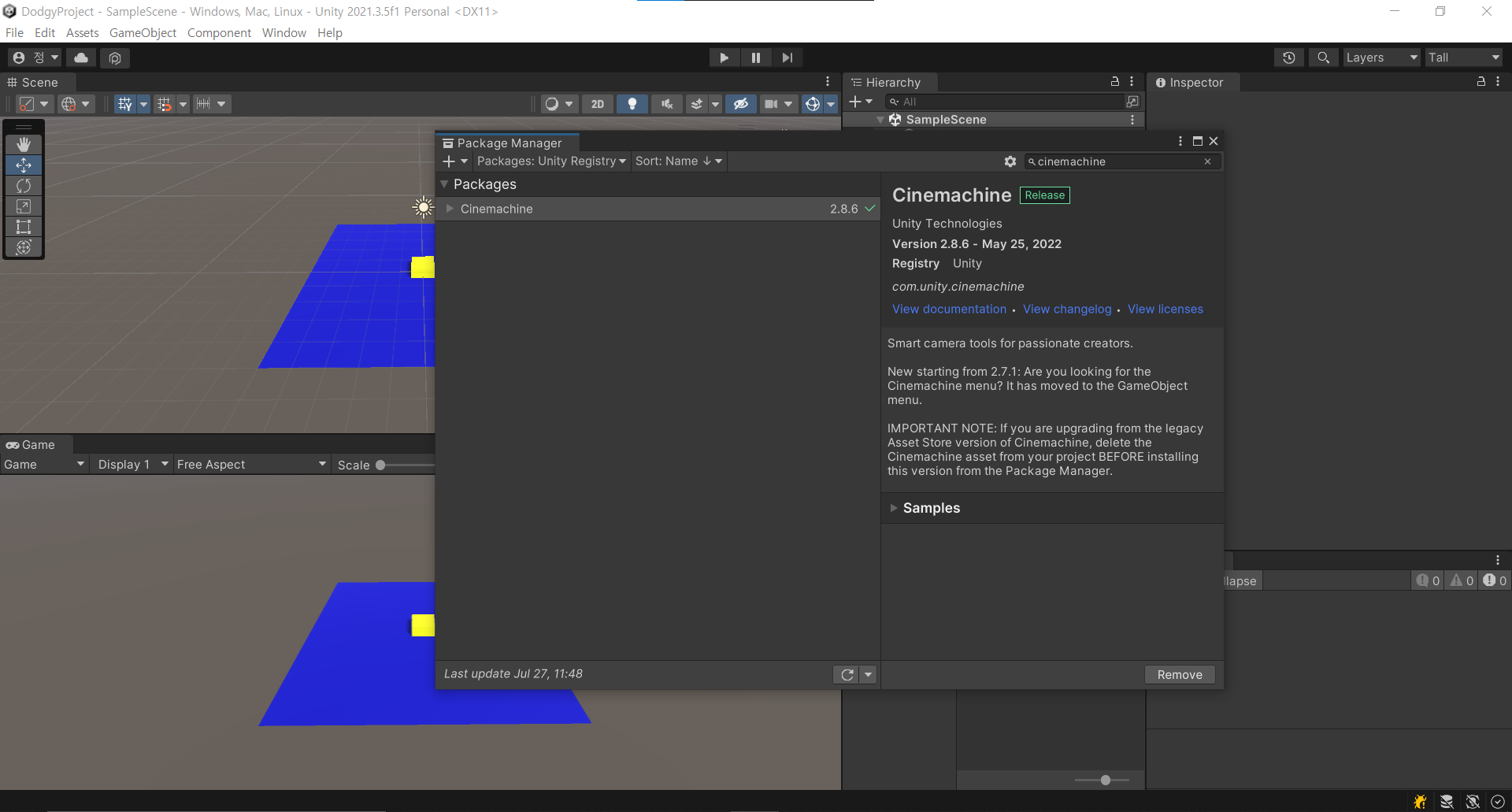Viewport: 1512px width, 812px height.
Task: Click View licenses link
Action: pyautogui.click(x=1165, y=309)
